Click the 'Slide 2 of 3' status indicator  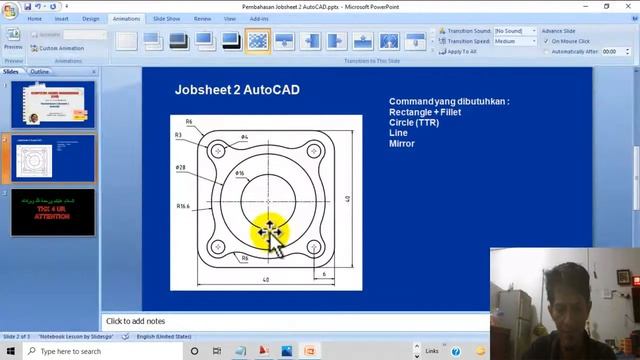[16, 337]
